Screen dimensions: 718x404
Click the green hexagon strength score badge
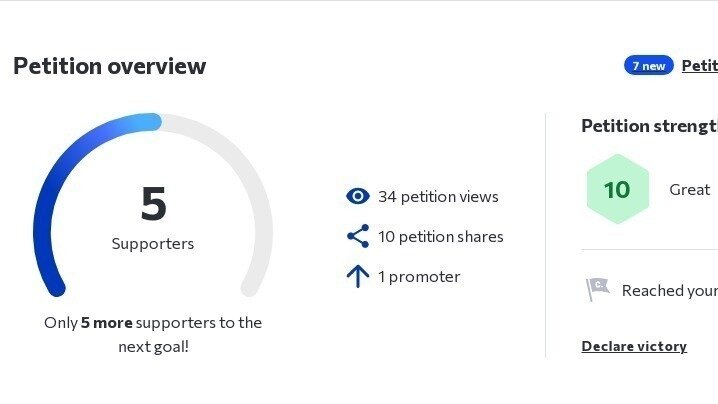[618, 189]
